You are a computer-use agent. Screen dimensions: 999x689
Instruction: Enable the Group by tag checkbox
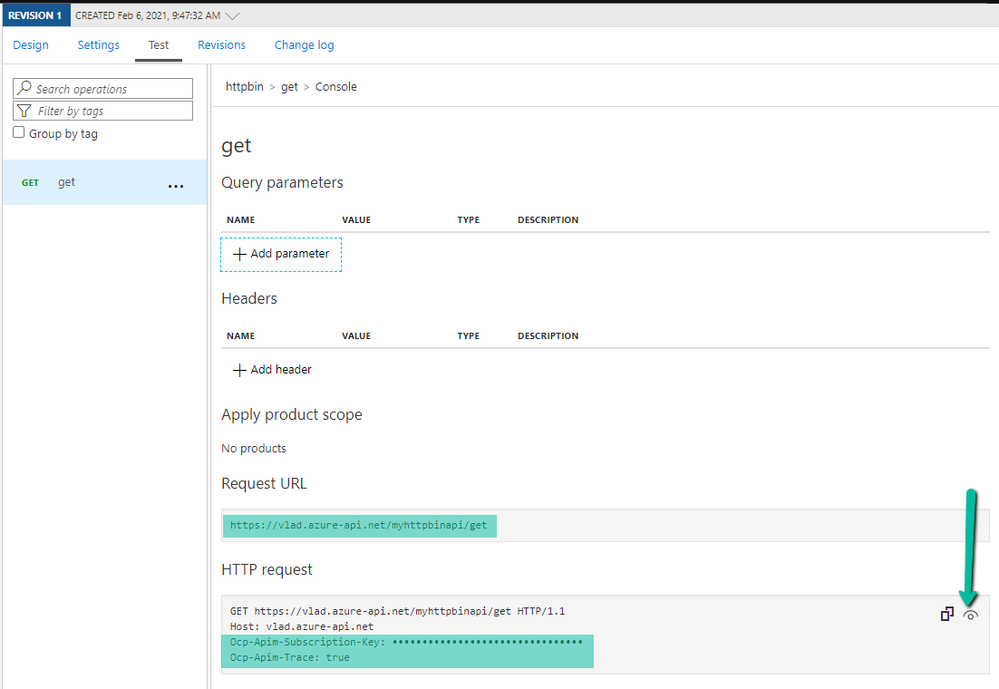(19, 133)
